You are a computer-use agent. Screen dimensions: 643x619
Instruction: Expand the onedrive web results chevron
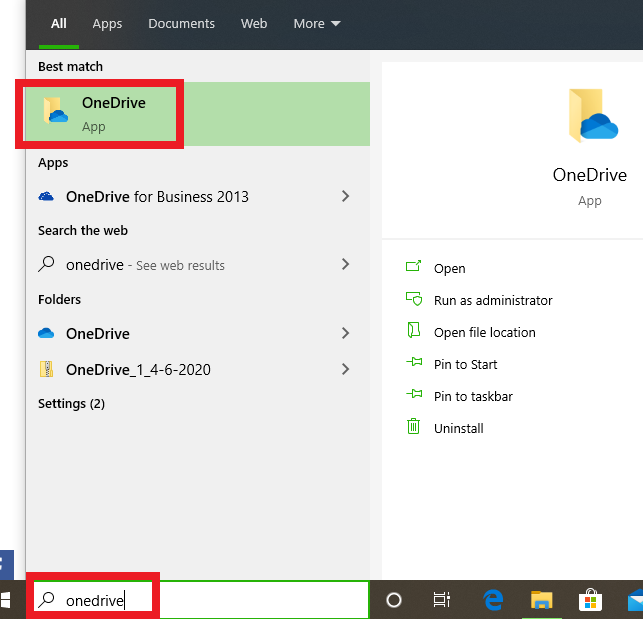coord(345,264)
